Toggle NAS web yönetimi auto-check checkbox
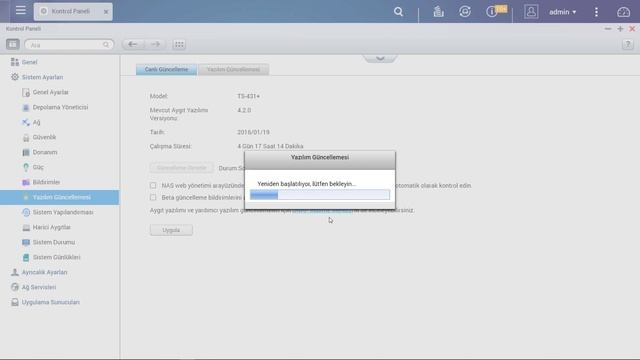 (x=153, y=185)
